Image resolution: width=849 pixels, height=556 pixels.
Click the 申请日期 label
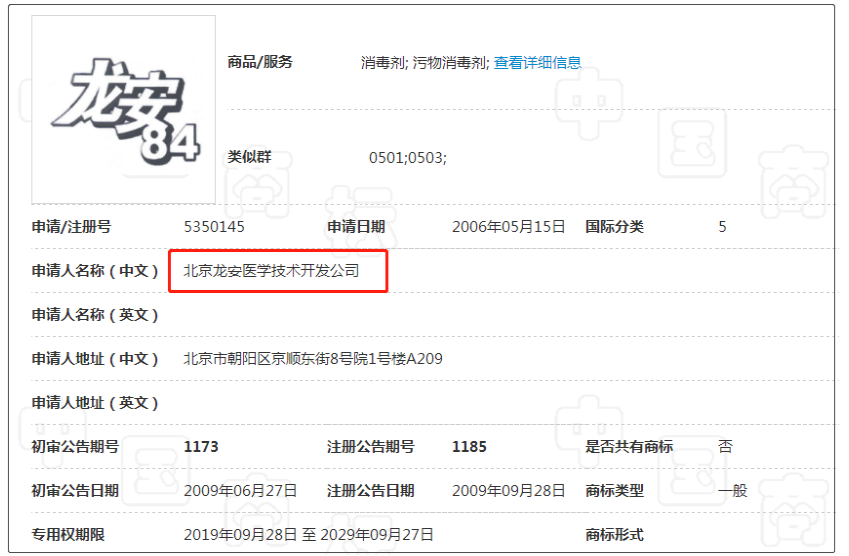coord(356,227)
